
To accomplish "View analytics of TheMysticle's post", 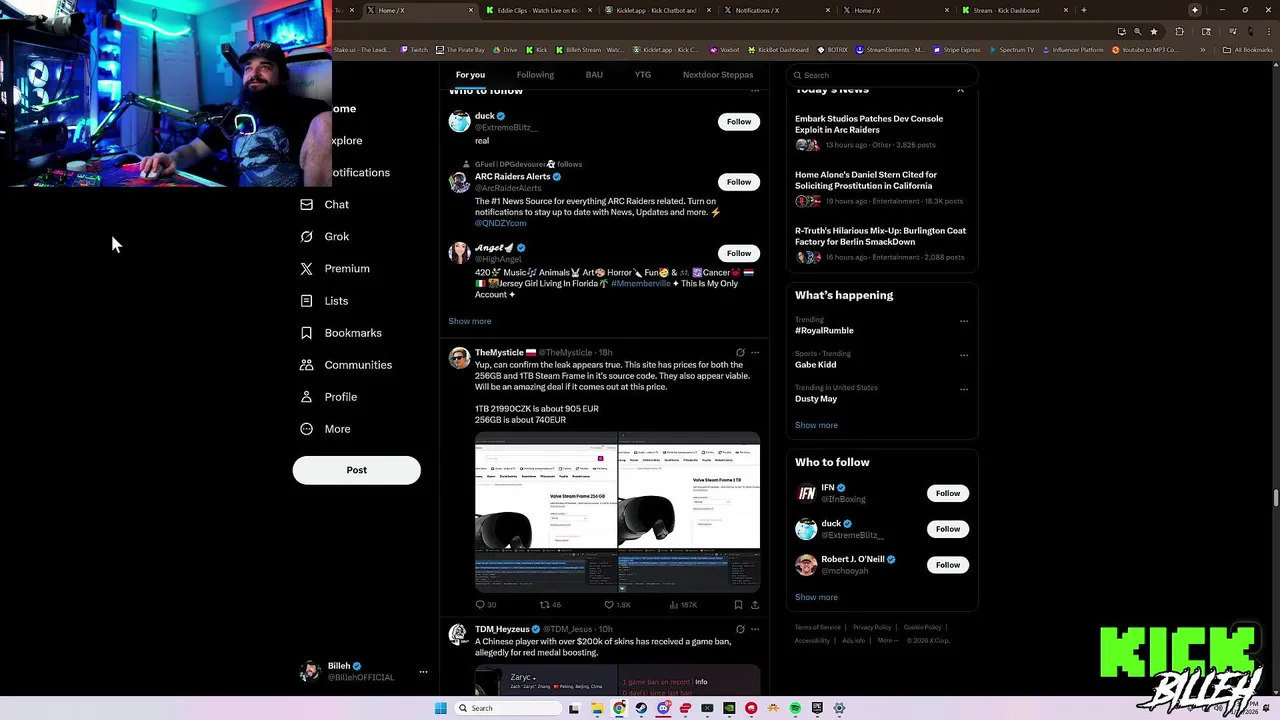I will (x=683, y=605).
